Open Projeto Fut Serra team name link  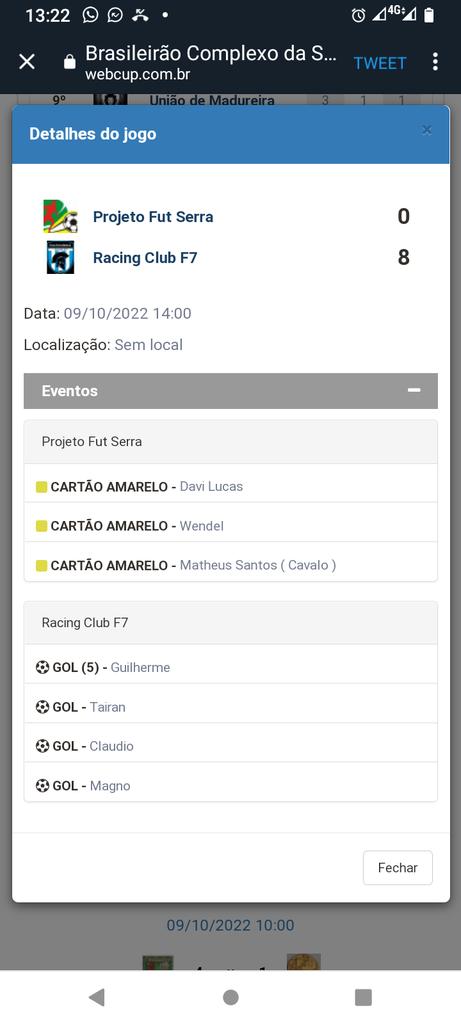pyautogui.click(x=153, y=217)
